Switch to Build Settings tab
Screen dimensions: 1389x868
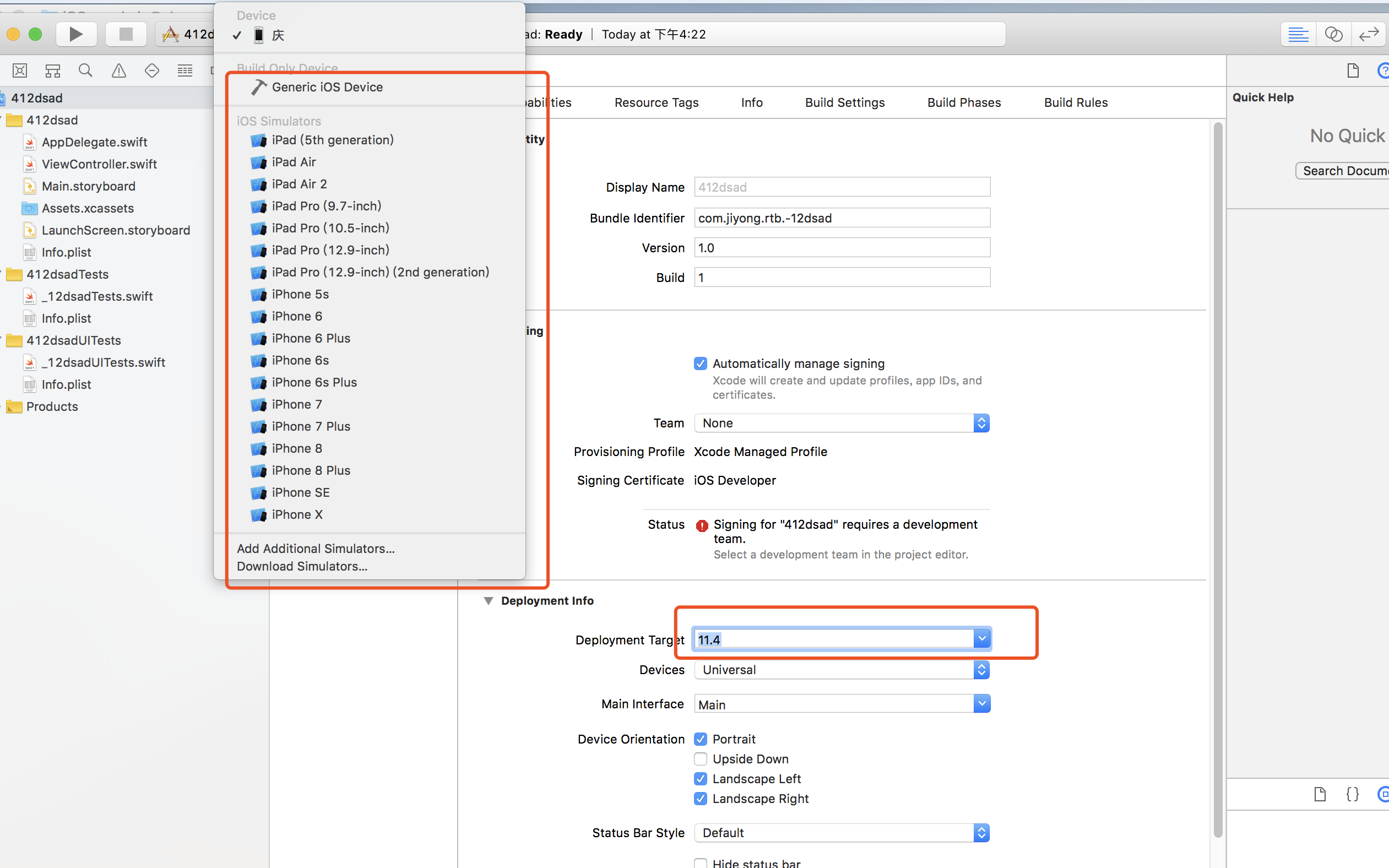tap(844, 102)
